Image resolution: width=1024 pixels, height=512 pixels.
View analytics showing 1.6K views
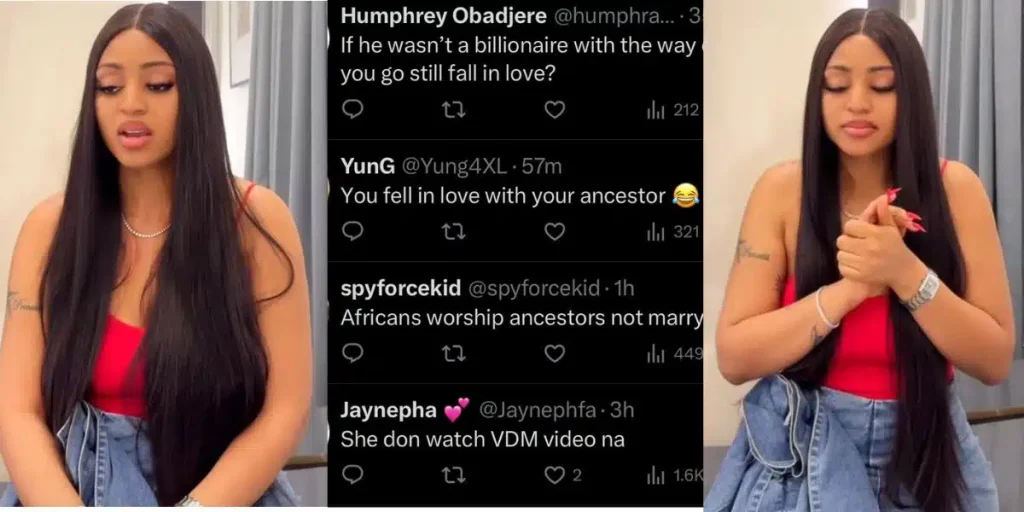coord(674,476)
